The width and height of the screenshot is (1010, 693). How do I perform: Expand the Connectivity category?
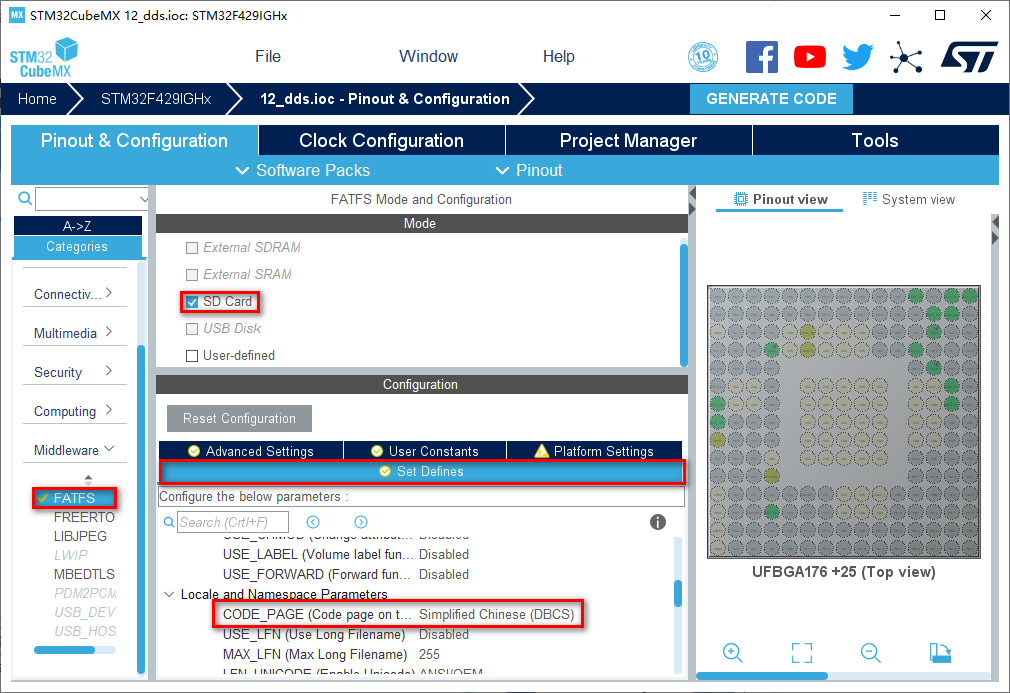(x=73, y=294)
